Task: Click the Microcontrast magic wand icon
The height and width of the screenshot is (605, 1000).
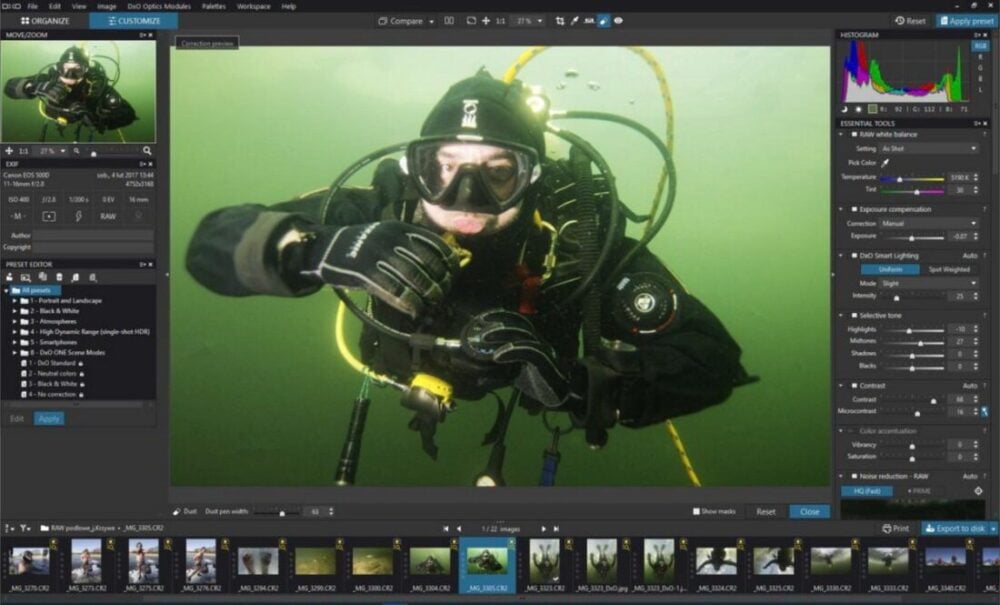Action: coord(985,412)
